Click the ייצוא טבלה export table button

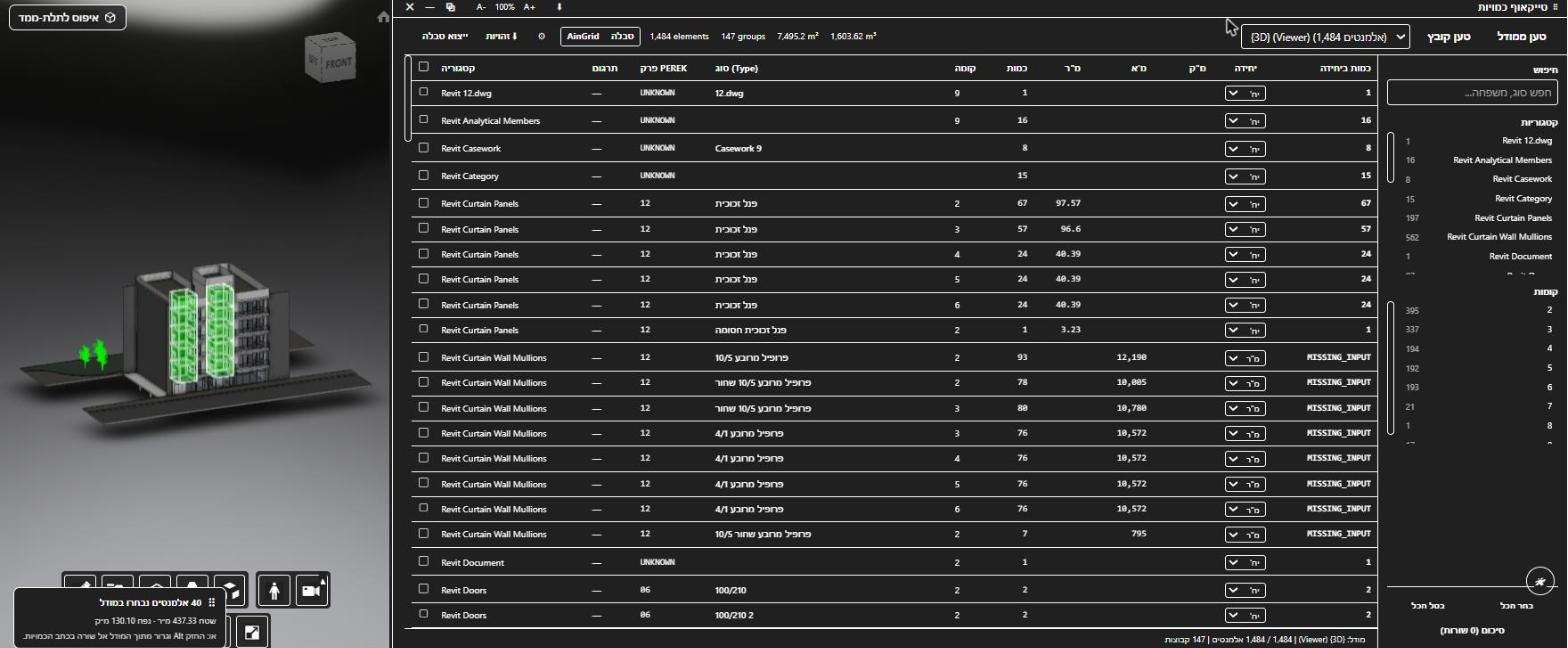tap(445, 37)
